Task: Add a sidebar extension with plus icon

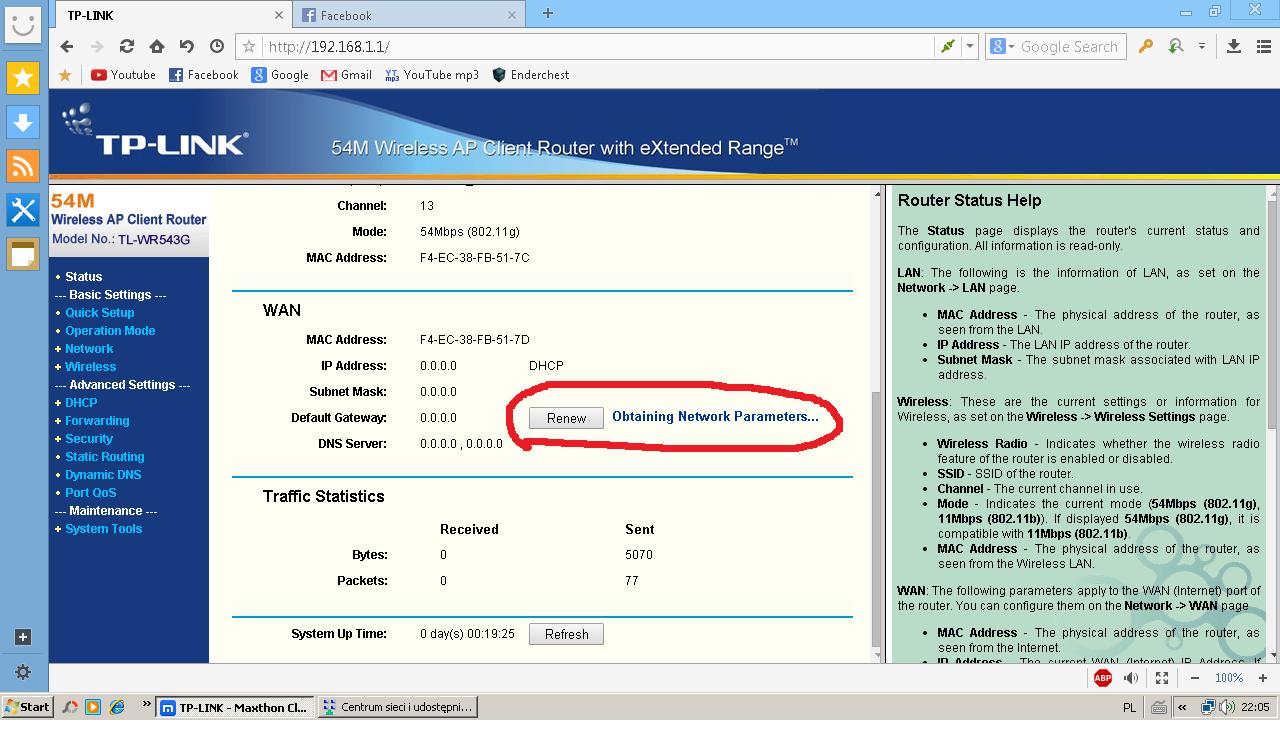Action: point(23,637)
